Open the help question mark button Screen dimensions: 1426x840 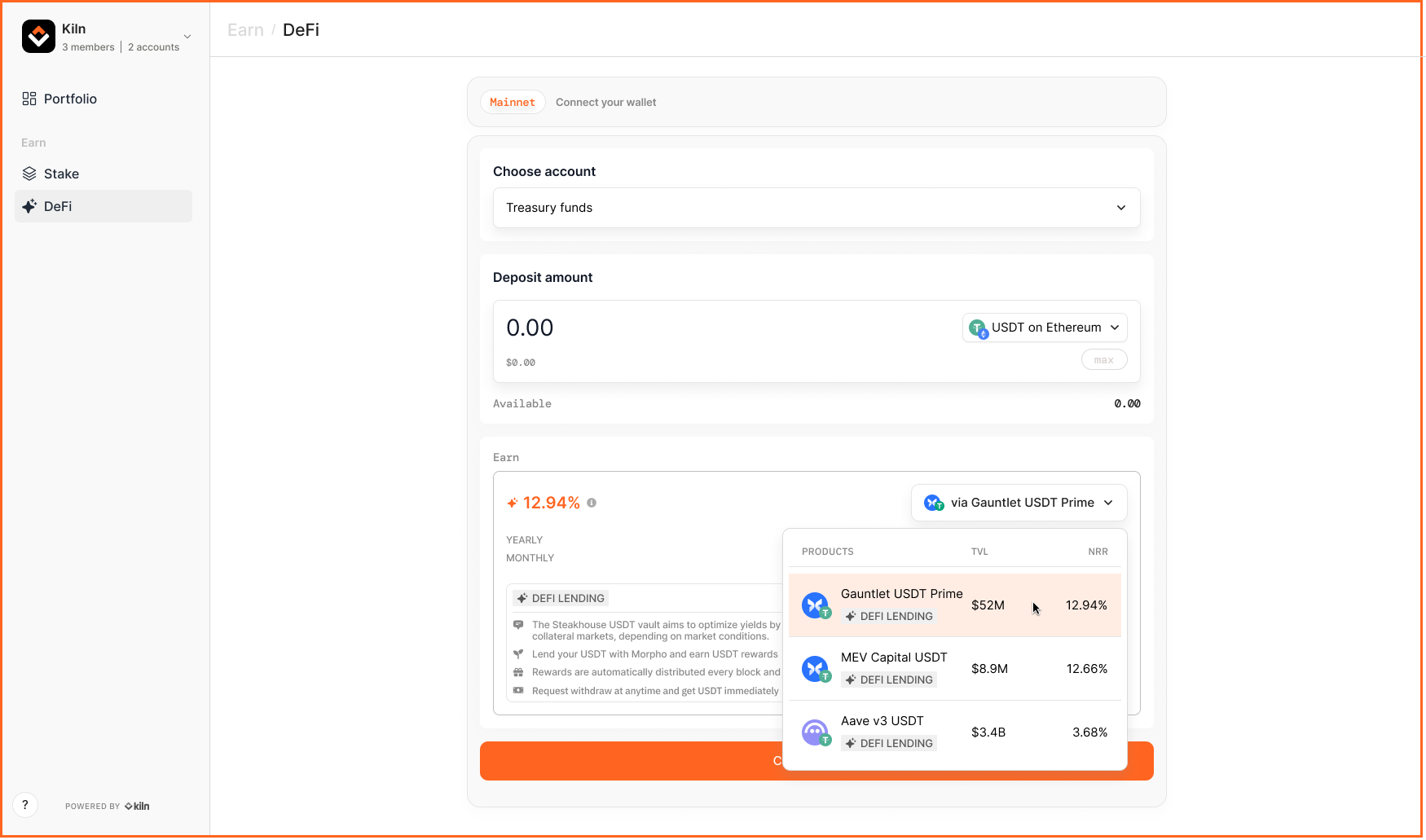point(25,805)
